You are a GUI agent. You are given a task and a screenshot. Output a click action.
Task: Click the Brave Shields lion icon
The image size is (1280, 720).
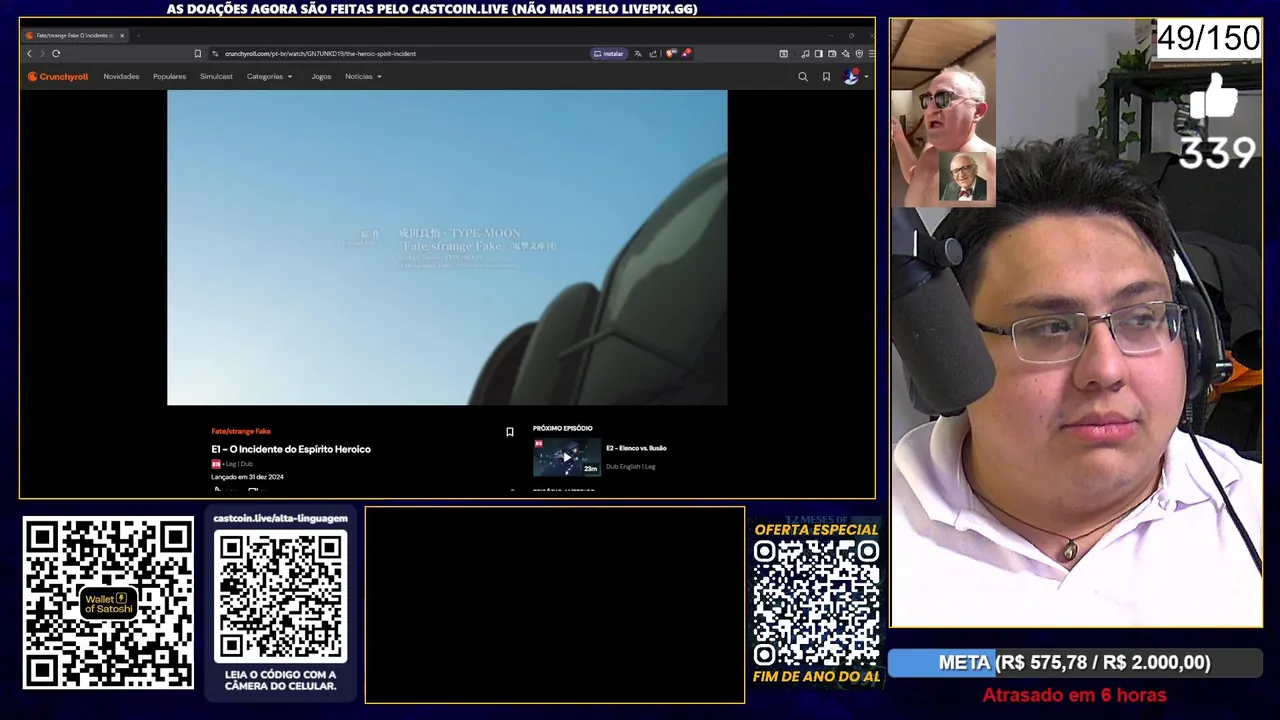click(x=671, y=53)
